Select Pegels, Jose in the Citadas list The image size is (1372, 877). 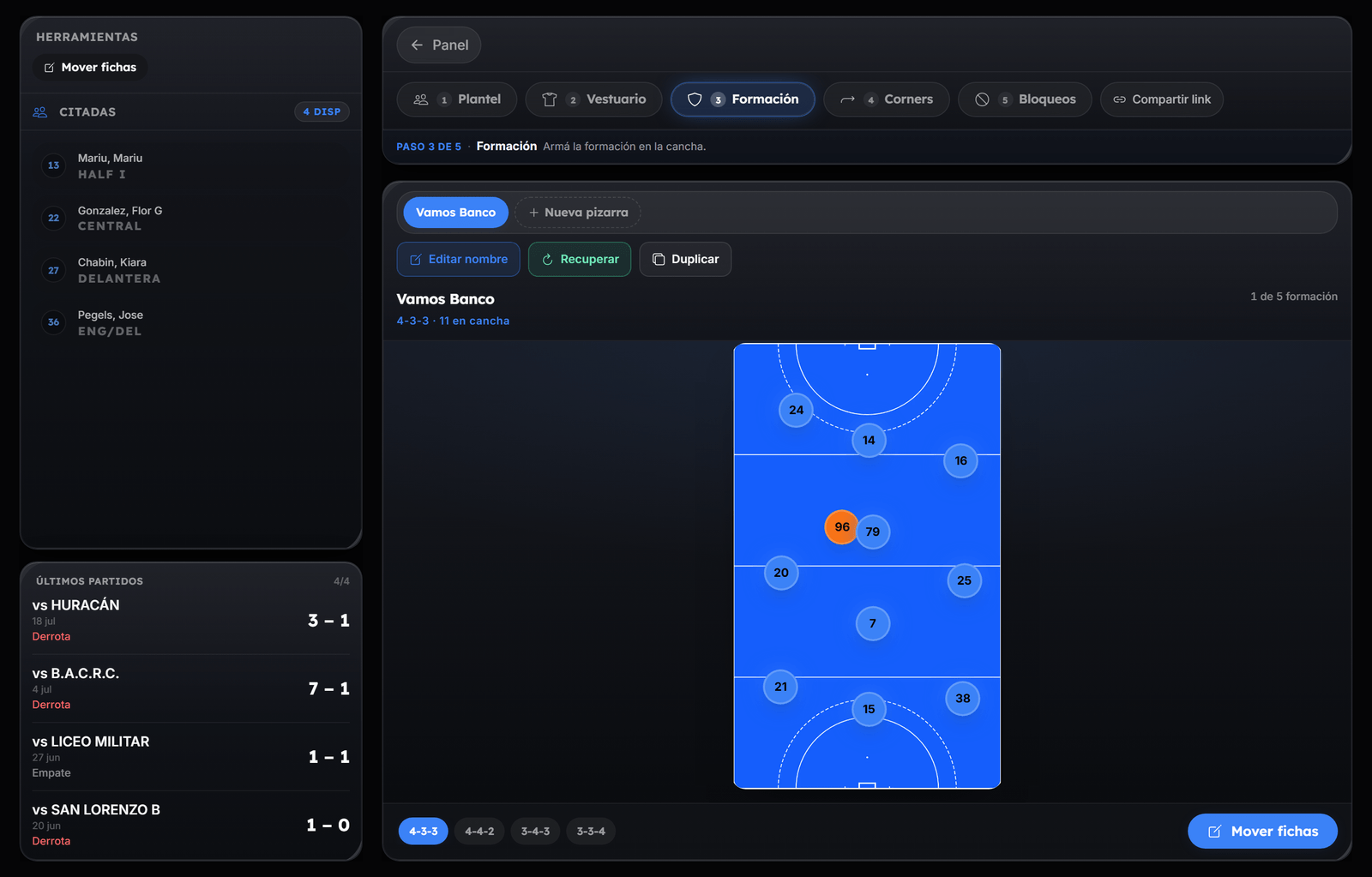coord(191,323)
